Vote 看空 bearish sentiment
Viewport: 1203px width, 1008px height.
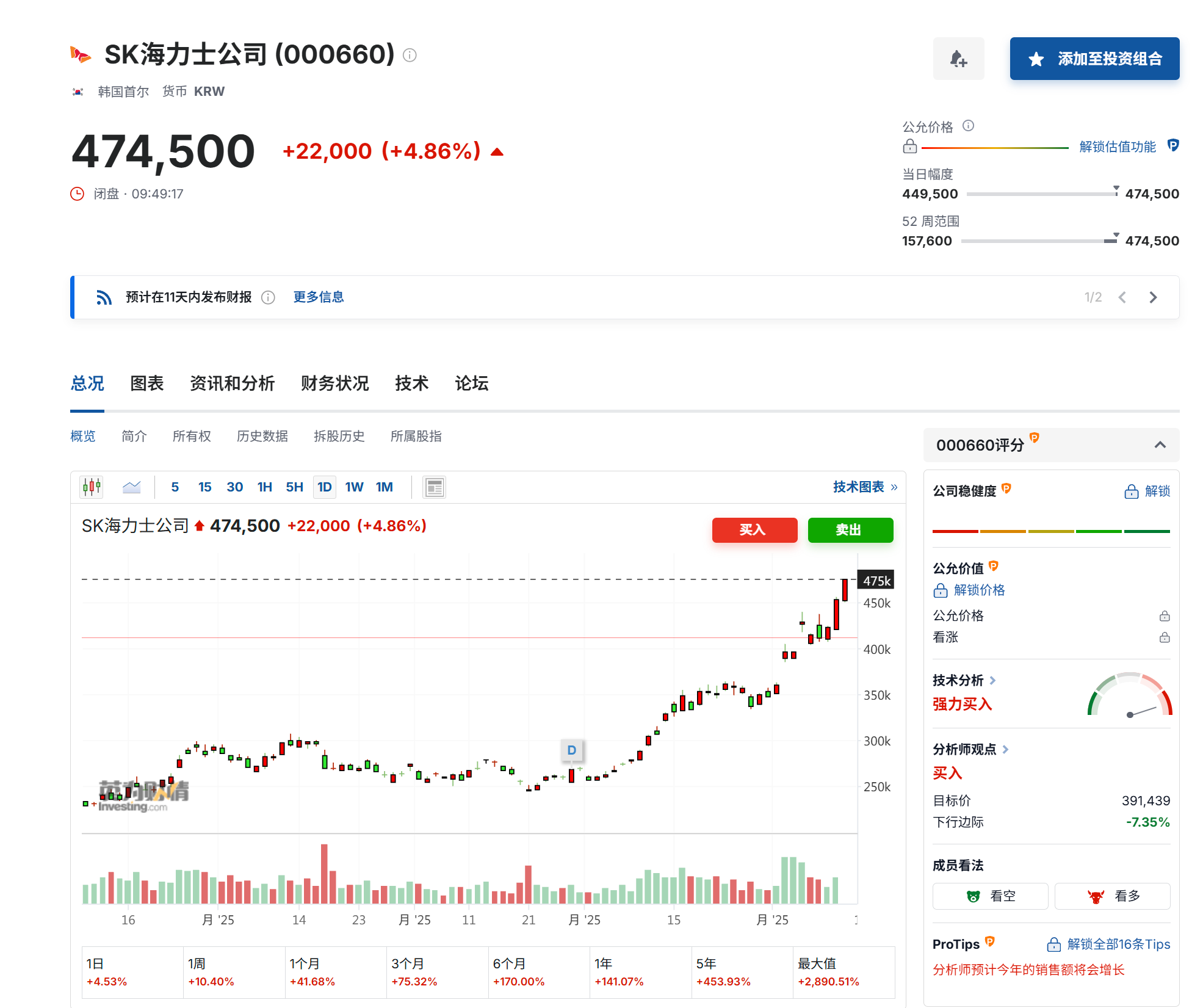[x=990, y=896]
